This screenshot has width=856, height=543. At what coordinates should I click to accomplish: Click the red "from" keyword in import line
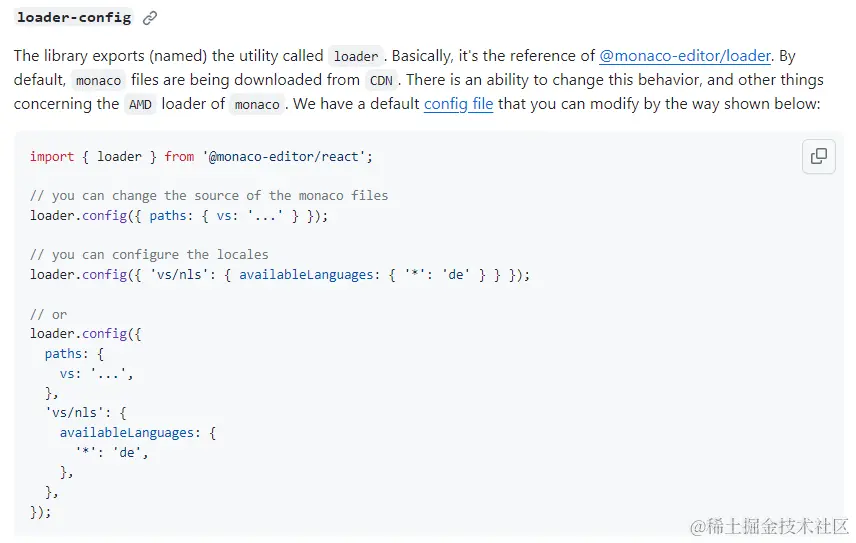pos(179,157)
